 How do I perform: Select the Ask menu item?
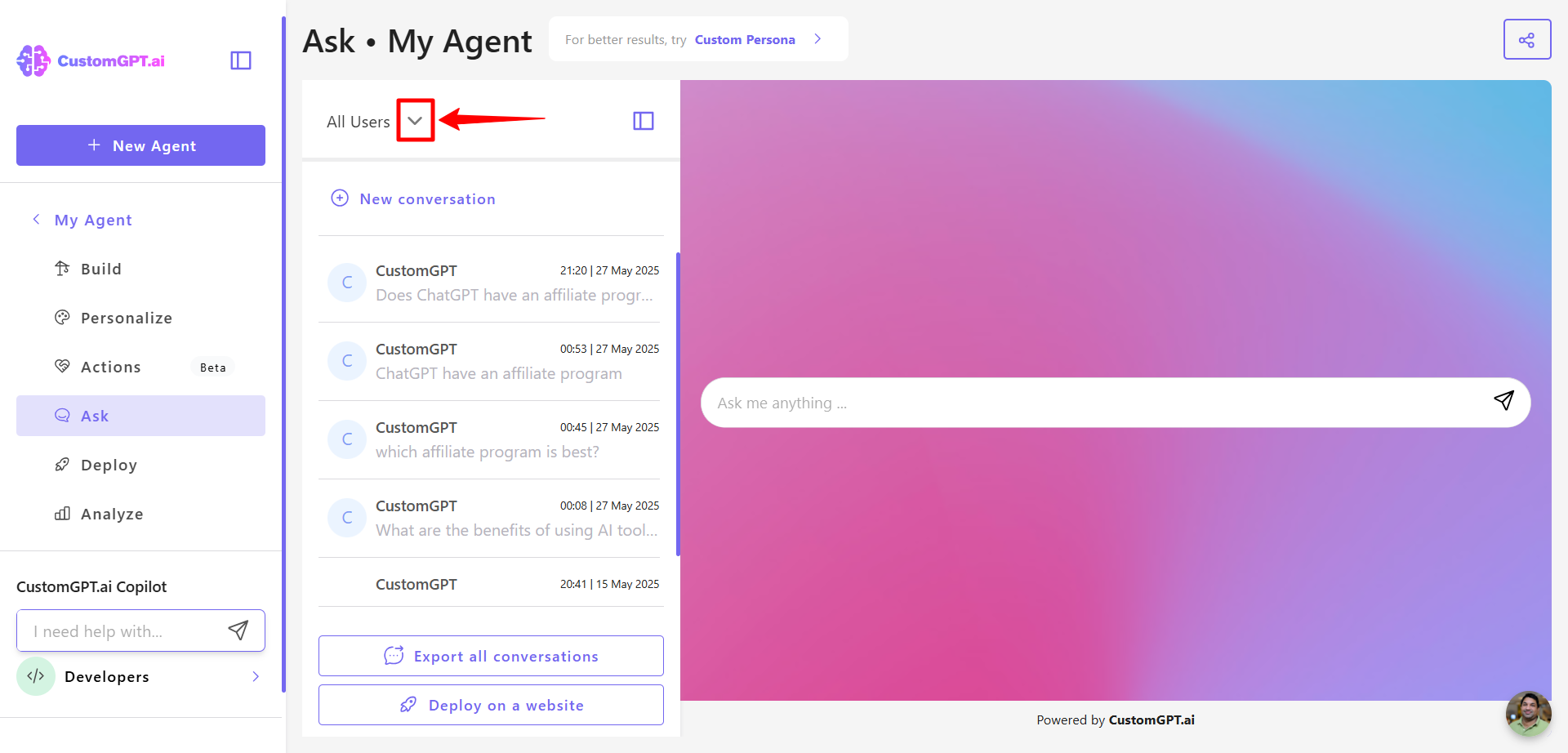140,416
